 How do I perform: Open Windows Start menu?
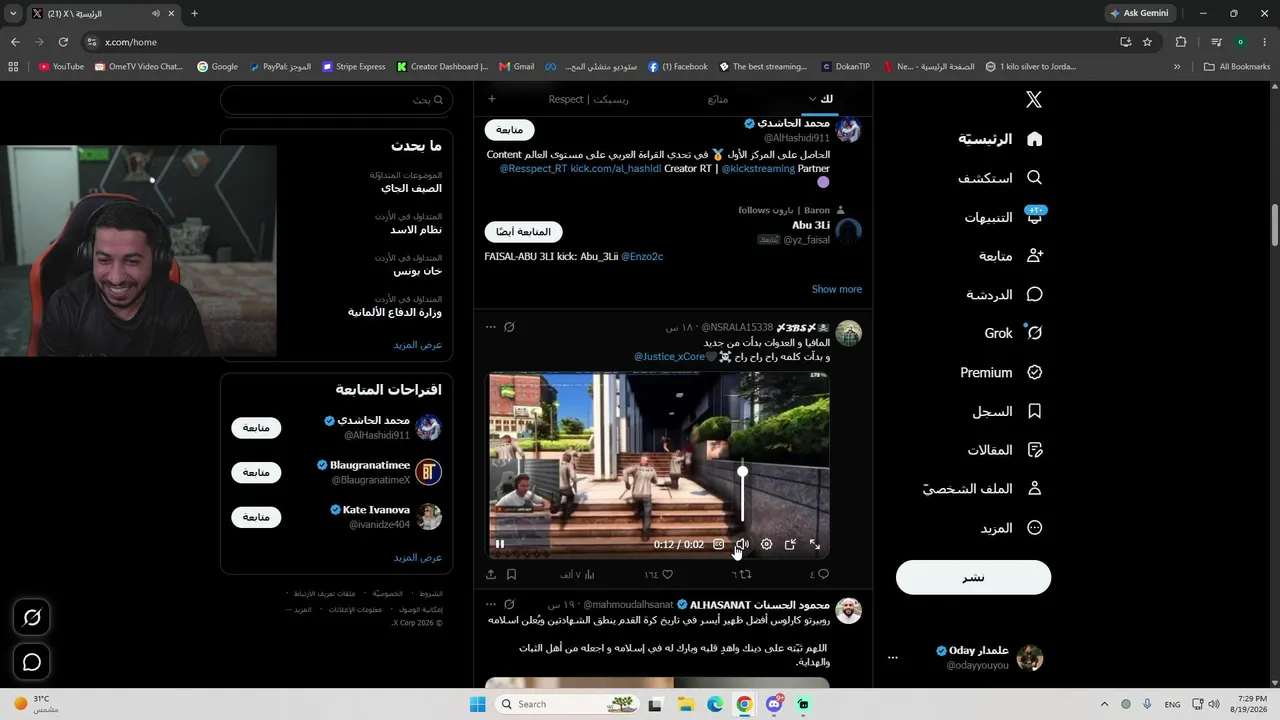click(x=477, y=704)
